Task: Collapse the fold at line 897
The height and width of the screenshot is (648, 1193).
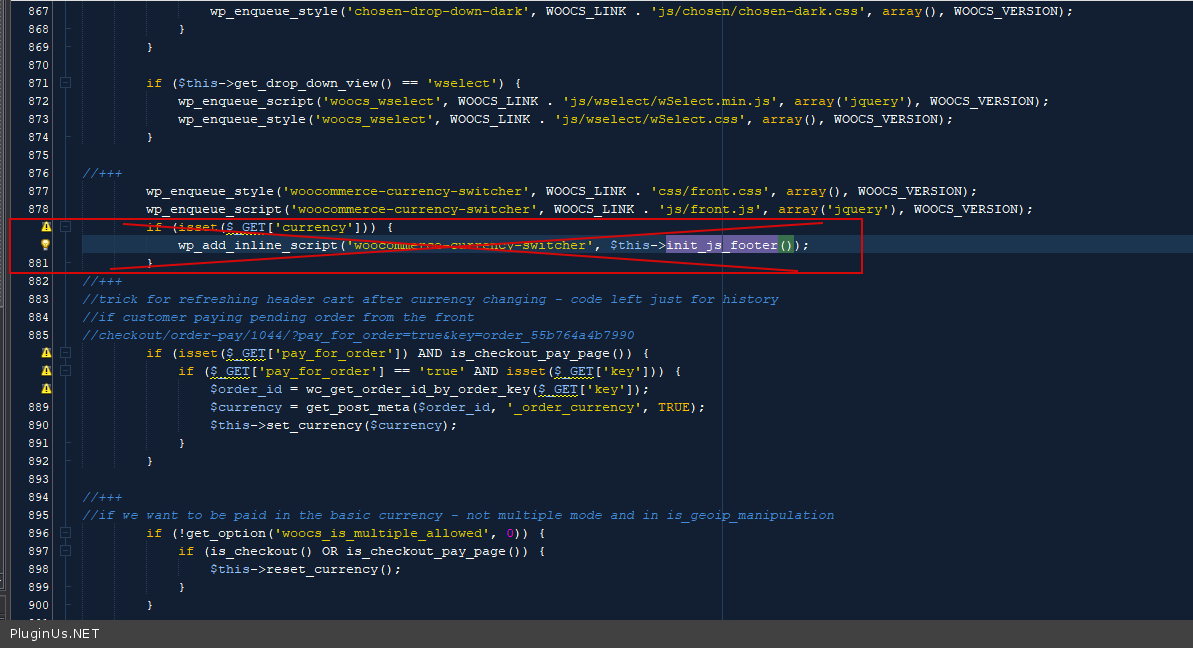Action: [66, 551]
